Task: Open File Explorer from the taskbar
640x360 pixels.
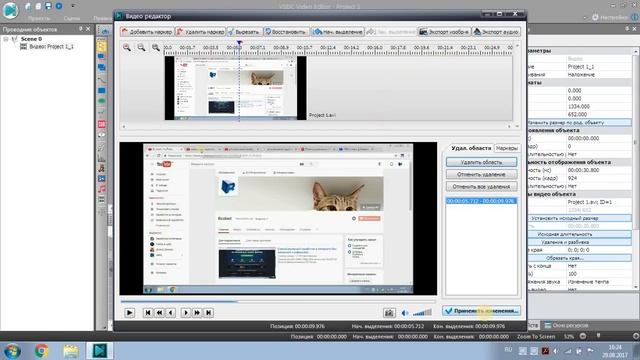Action: coord(71,351)
